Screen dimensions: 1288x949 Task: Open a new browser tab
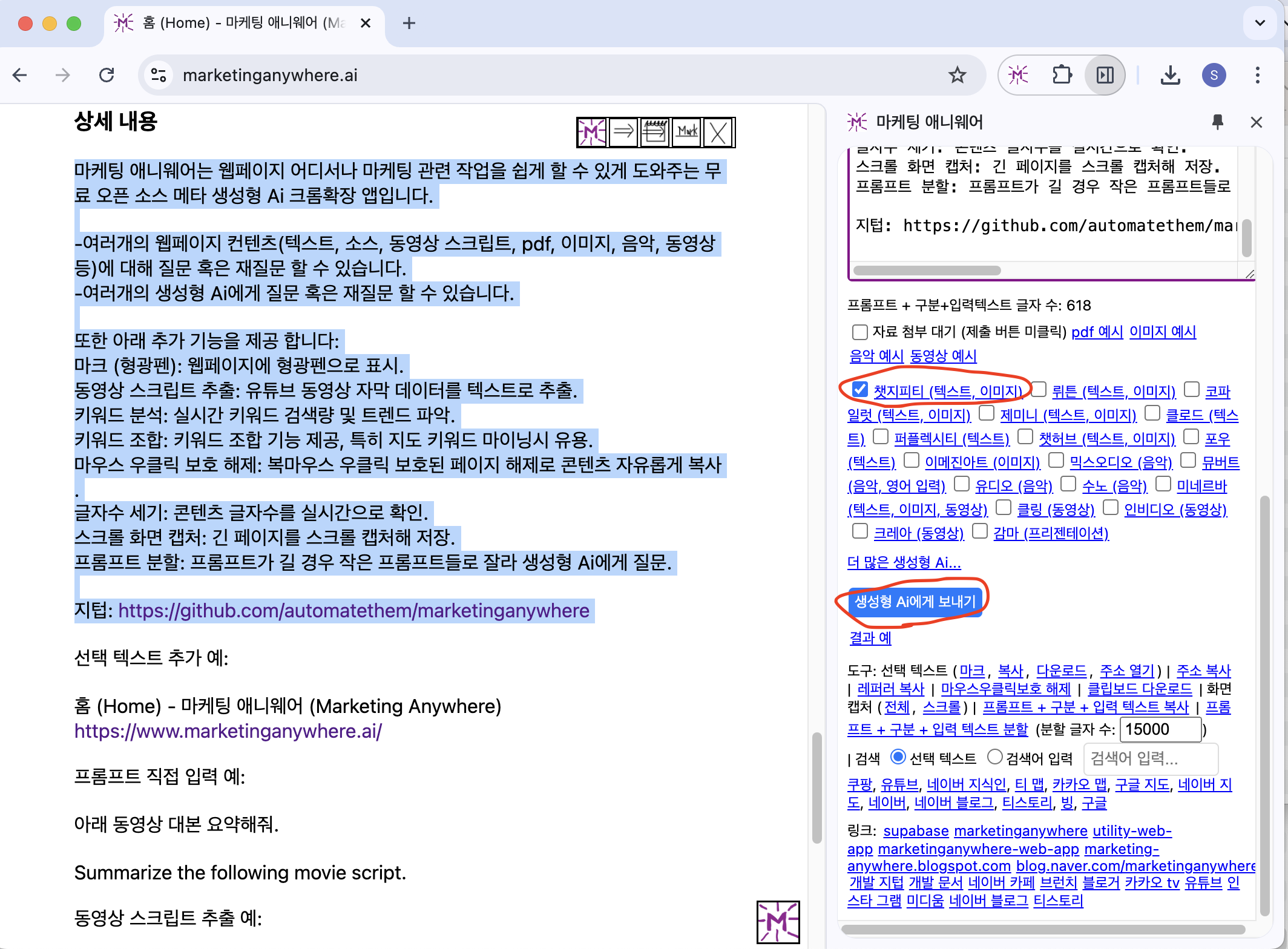pos(409,23)
